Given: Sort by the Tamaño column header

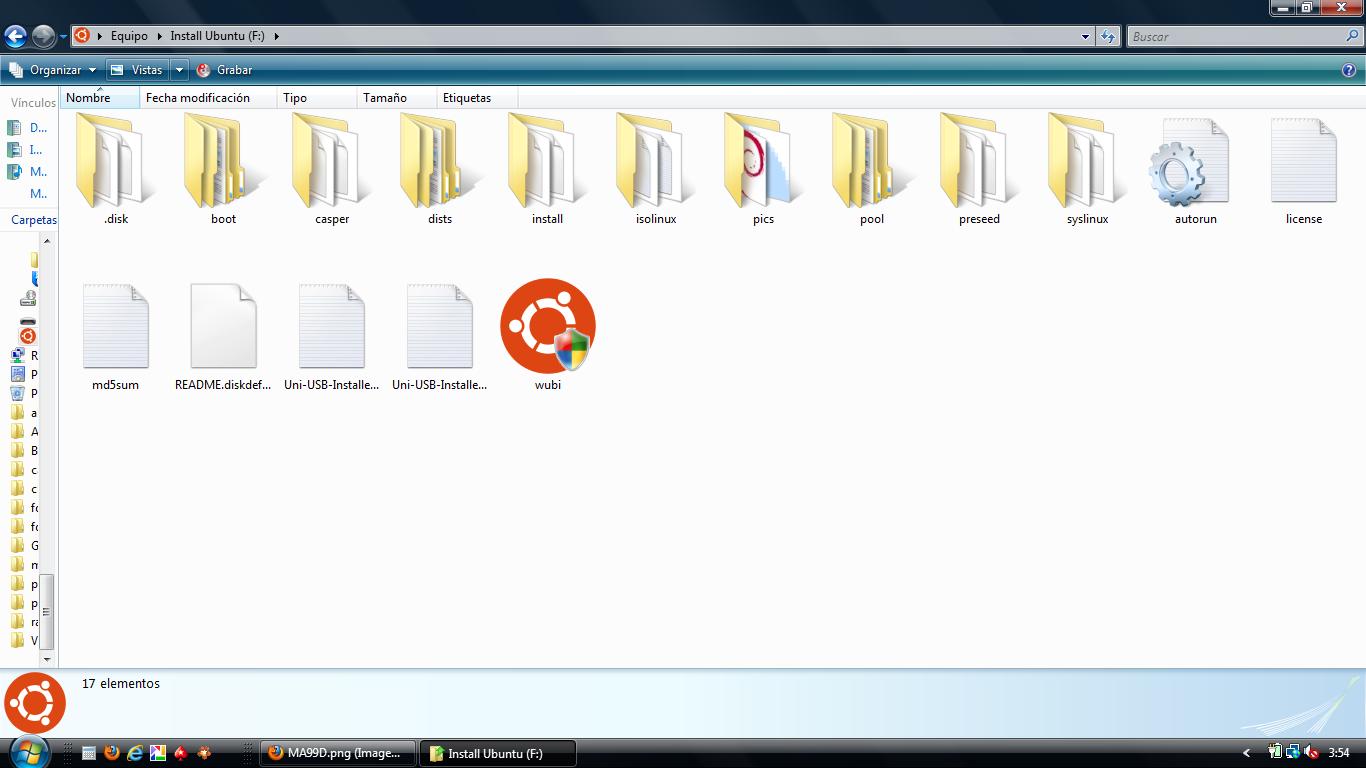Looking at the screenshot, I should 397,98.
